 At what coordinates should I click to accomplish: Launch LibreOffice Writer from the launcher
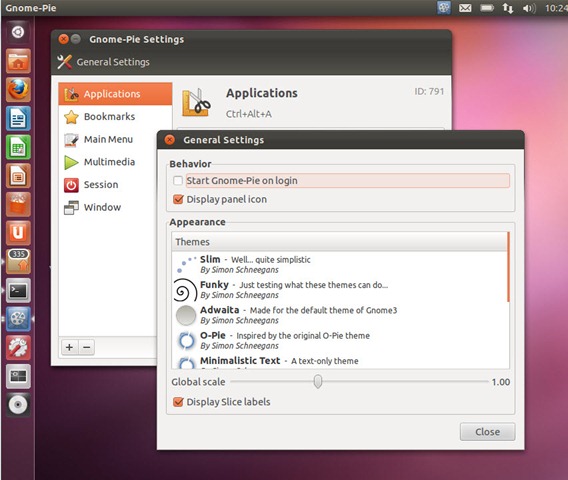coord(18,118)
